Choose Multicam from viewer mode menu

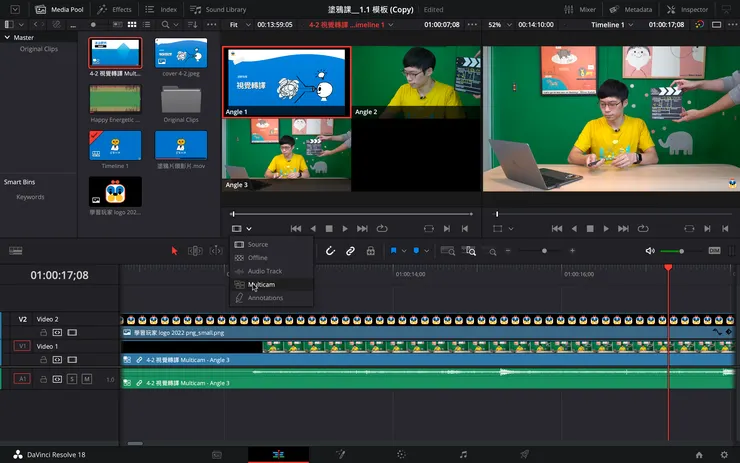coord(261,284)
